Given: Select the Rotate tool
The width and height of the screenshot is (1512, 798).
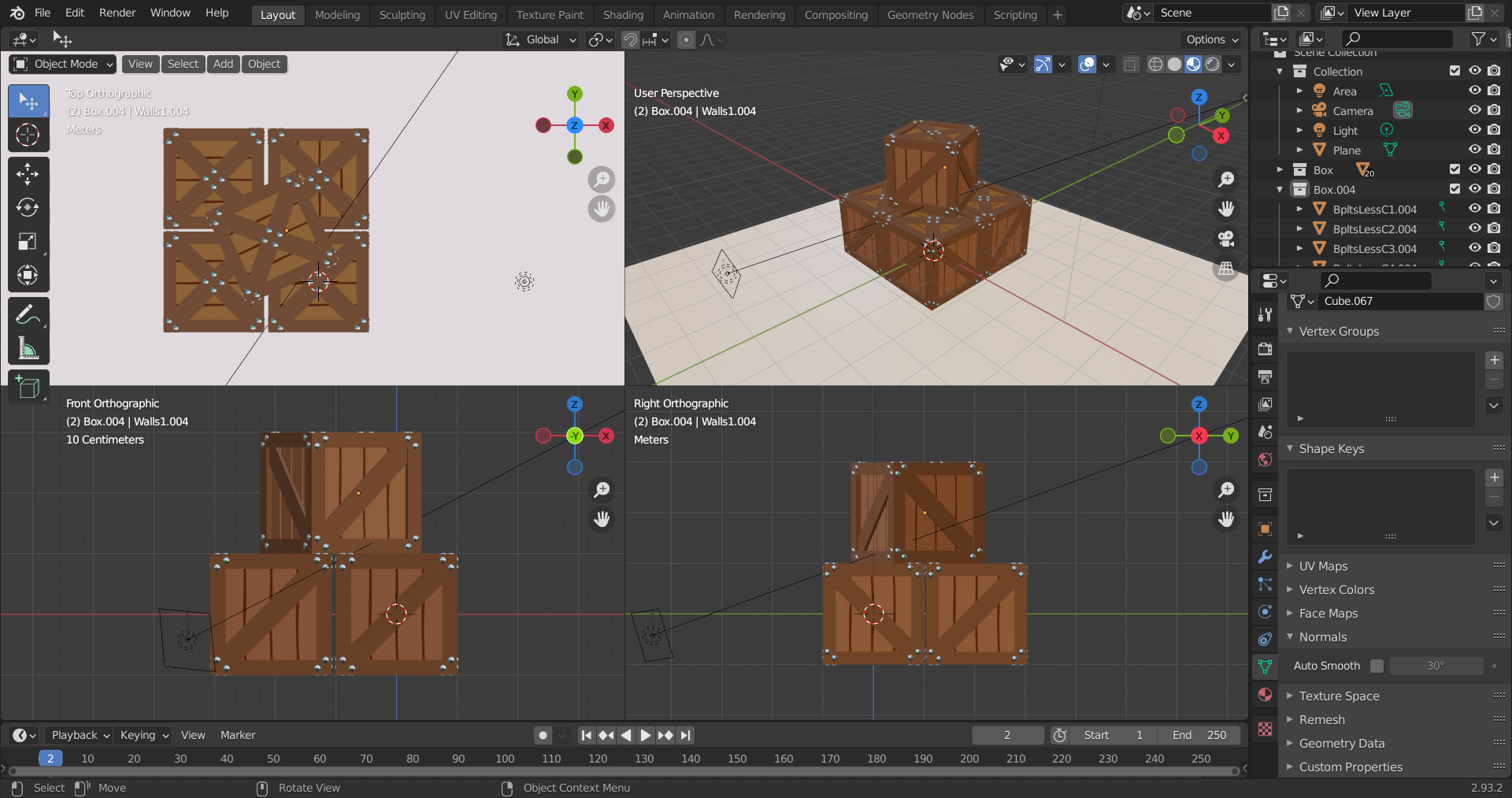Looking at the screenshot, I should click(x=28, y=207).
